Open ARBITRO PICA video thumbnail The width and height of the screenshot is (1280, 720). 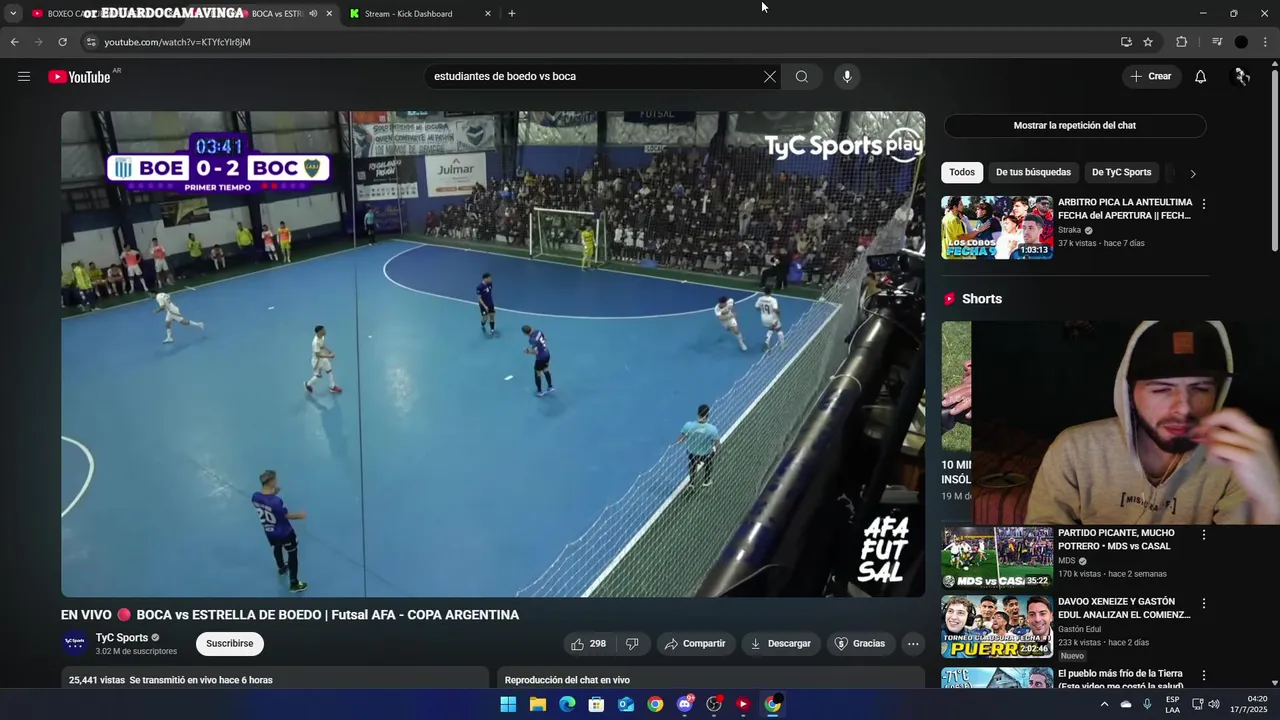pyautogui.click(x=996, y=227)
